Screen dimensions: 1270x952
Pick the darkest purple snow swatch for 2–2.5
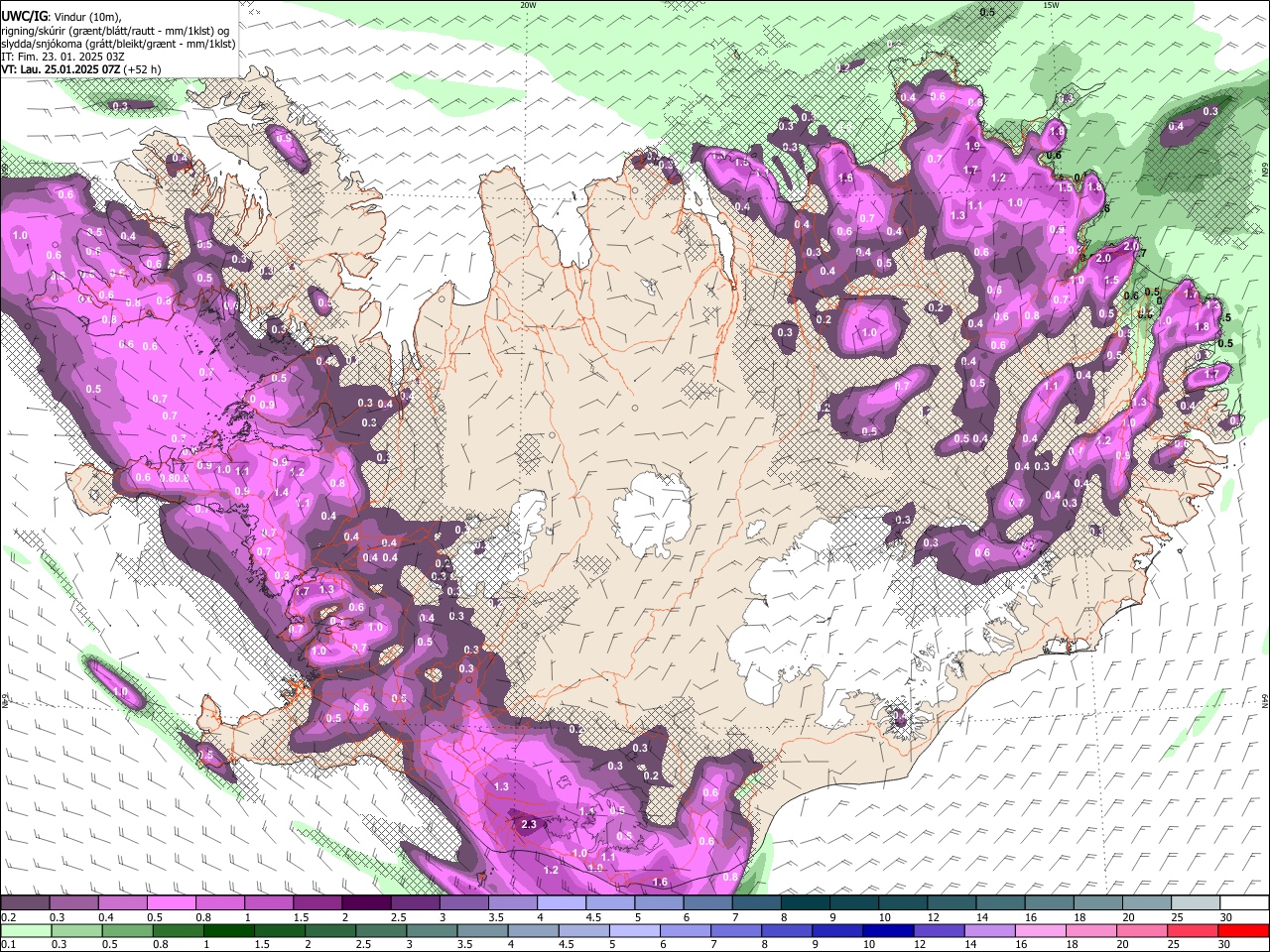click(x=365, y=903)
